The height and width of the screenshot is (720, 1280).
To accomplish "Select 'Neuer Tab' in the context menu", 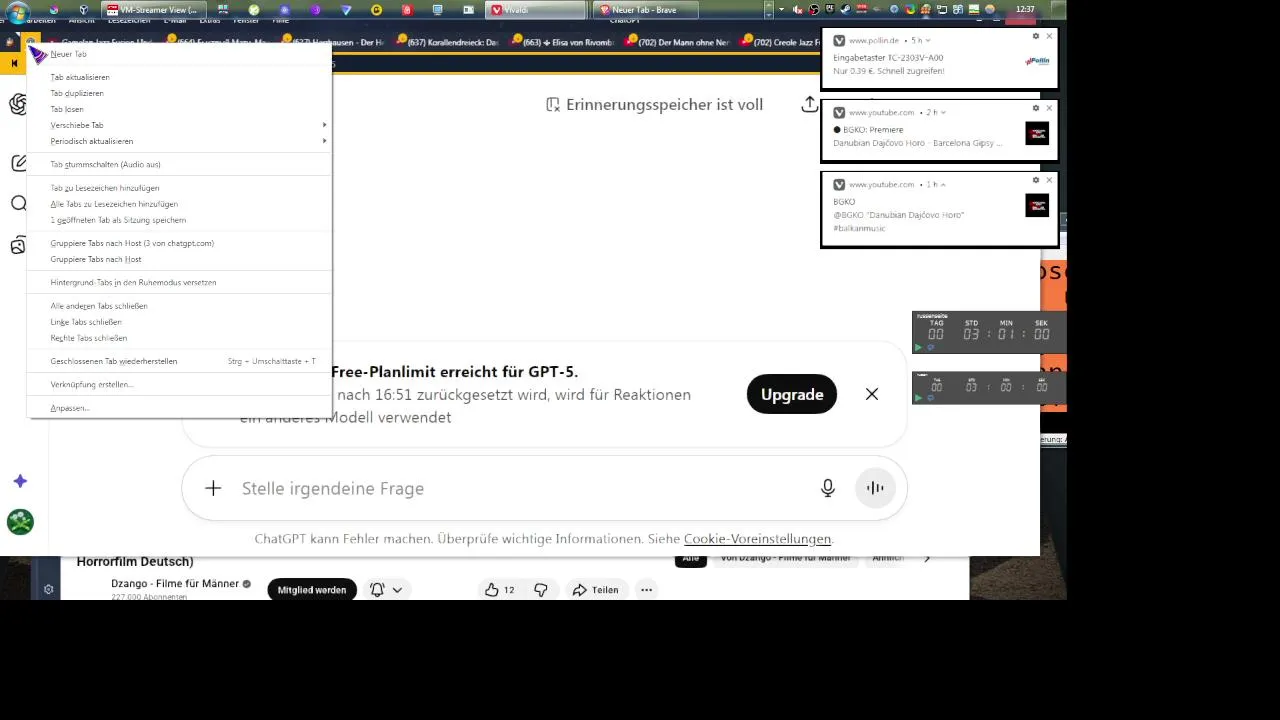I will (x=179, y=54).
